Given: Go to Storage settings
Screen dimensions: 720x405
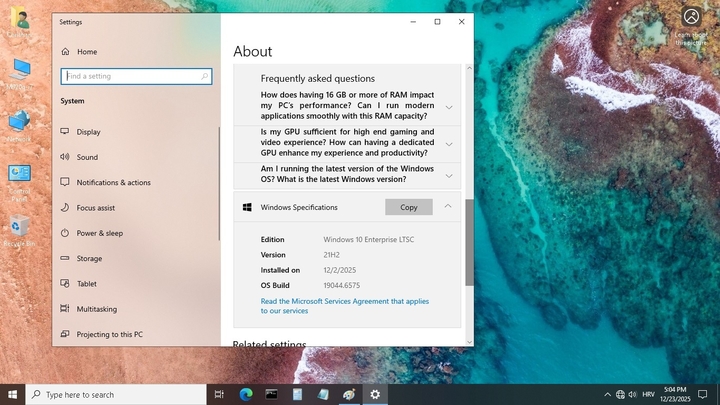Looking at the screenshot, I should click(x=89, y=259).
